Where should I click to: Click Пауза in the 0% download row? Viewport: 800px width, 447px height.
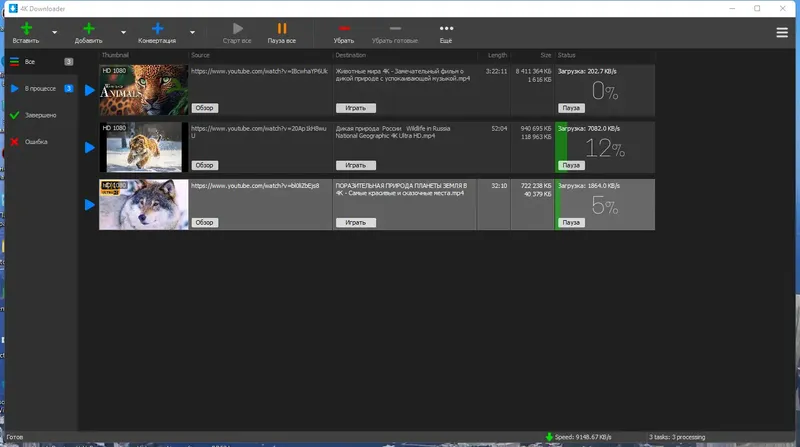(571, 108)
